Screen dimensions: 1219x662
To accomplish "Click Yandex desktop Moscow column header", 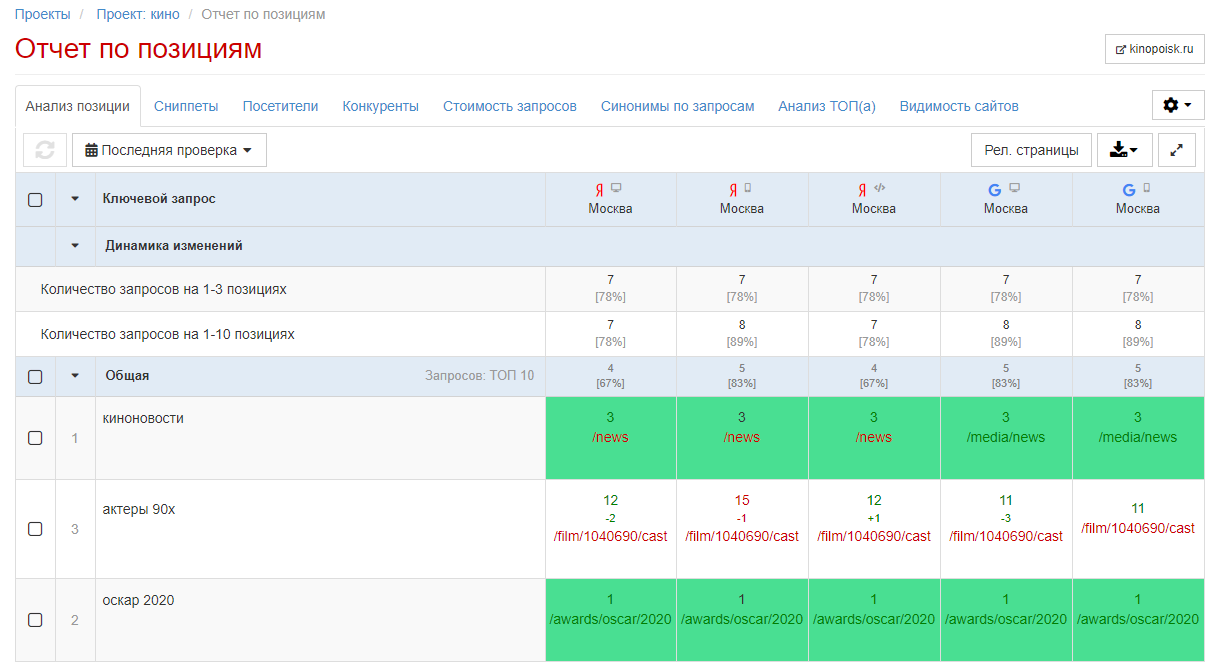I will coord(610,199).
